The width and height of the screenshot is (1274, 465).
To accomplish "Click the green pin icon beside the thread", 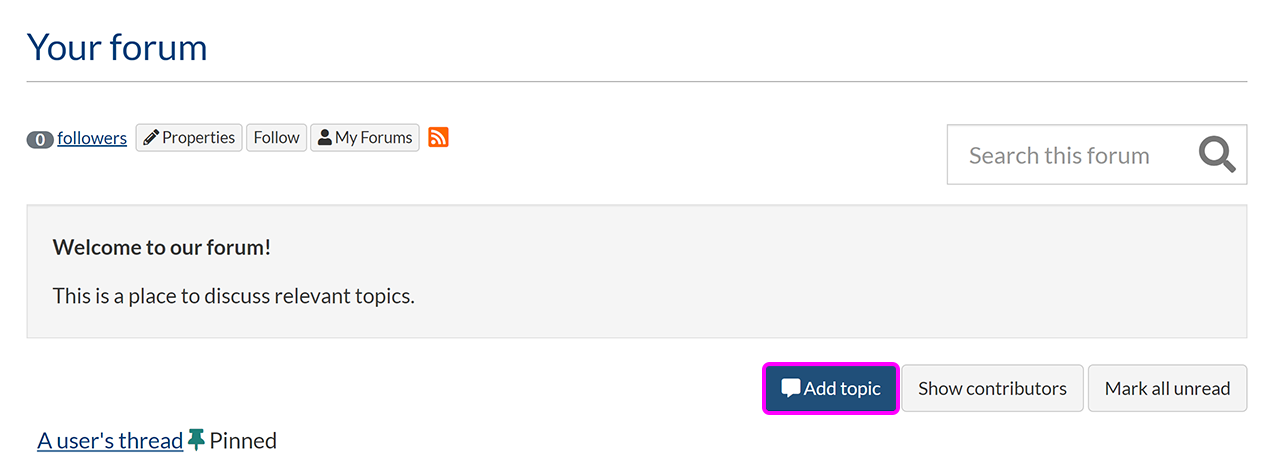I will click(196, 439).
